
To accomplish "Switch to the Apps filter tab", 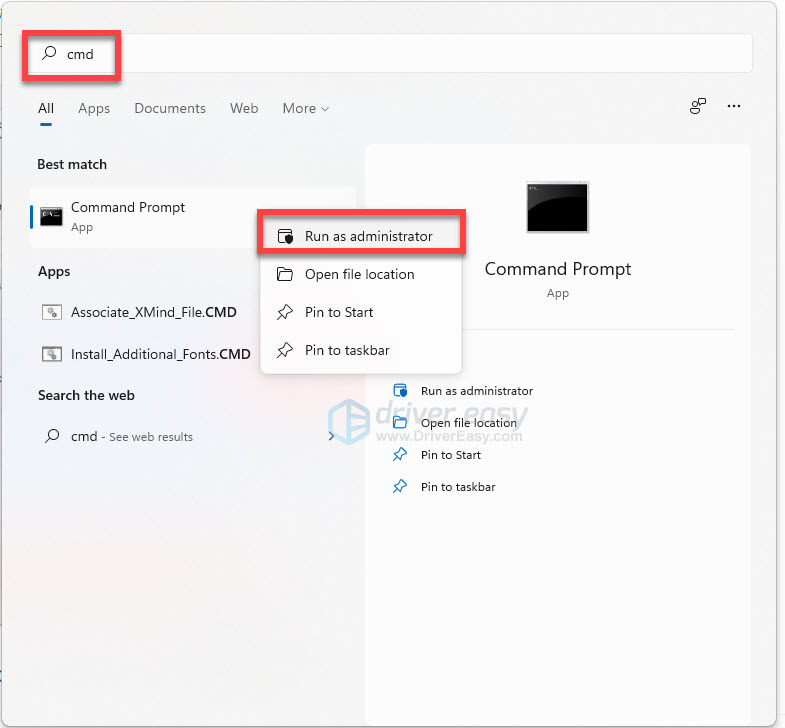I will coord(94,108).
